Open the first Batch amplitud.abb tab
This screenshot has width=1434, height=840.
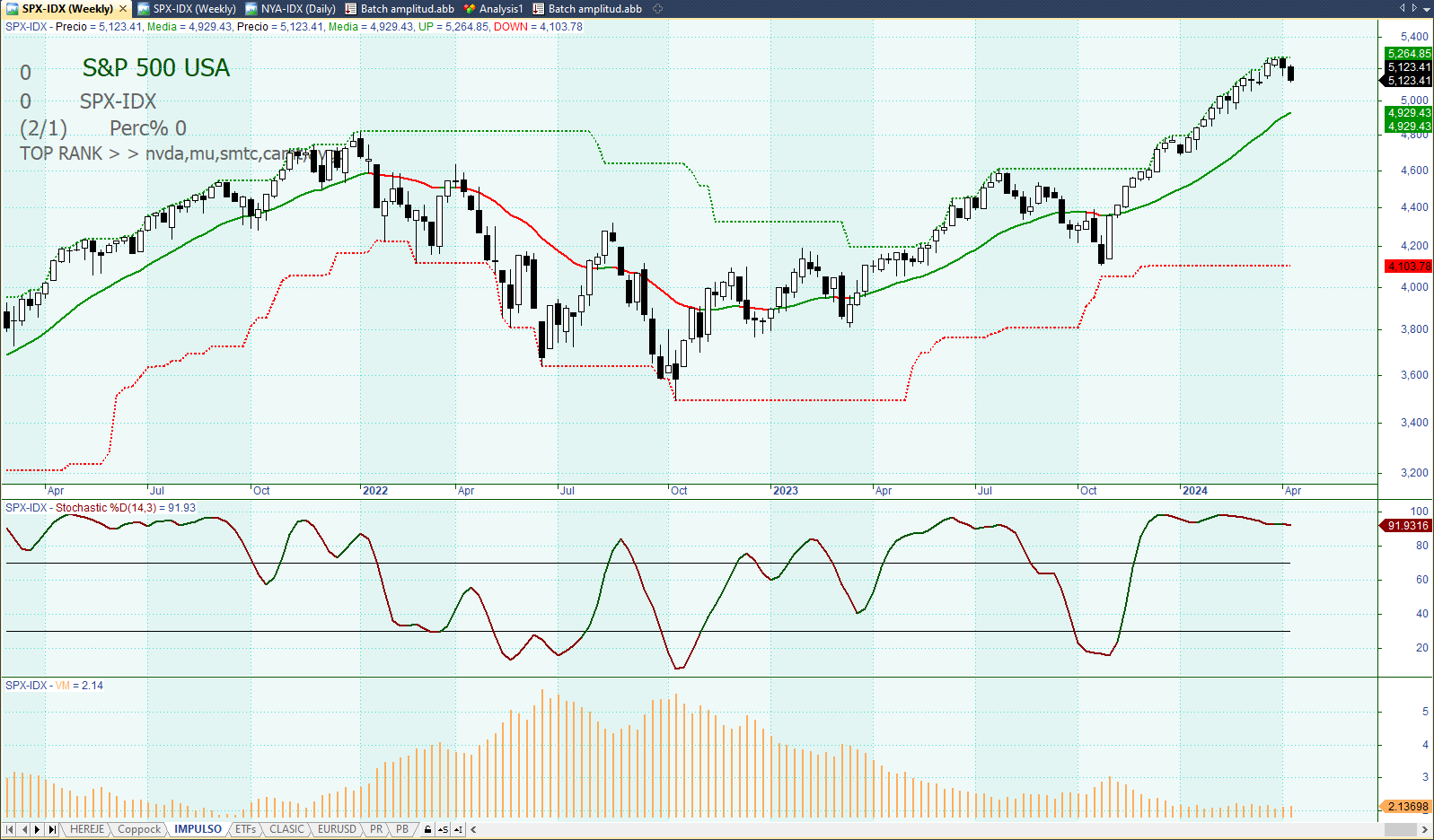click(400, 9)
